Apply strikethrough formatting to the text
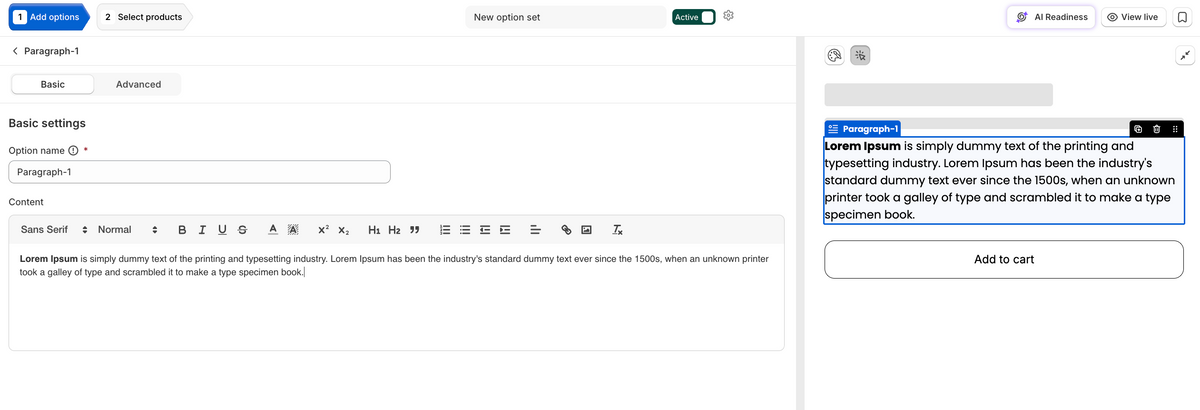1200x410 pixels. (x=242, y=230)
